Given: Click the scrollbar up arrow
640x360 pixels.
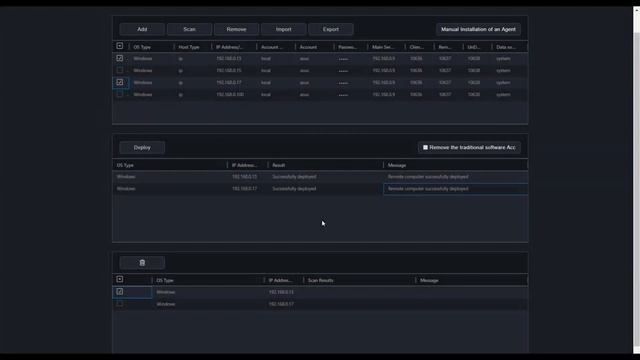Looking at the screenshot, I should click(x=636, y=10).
